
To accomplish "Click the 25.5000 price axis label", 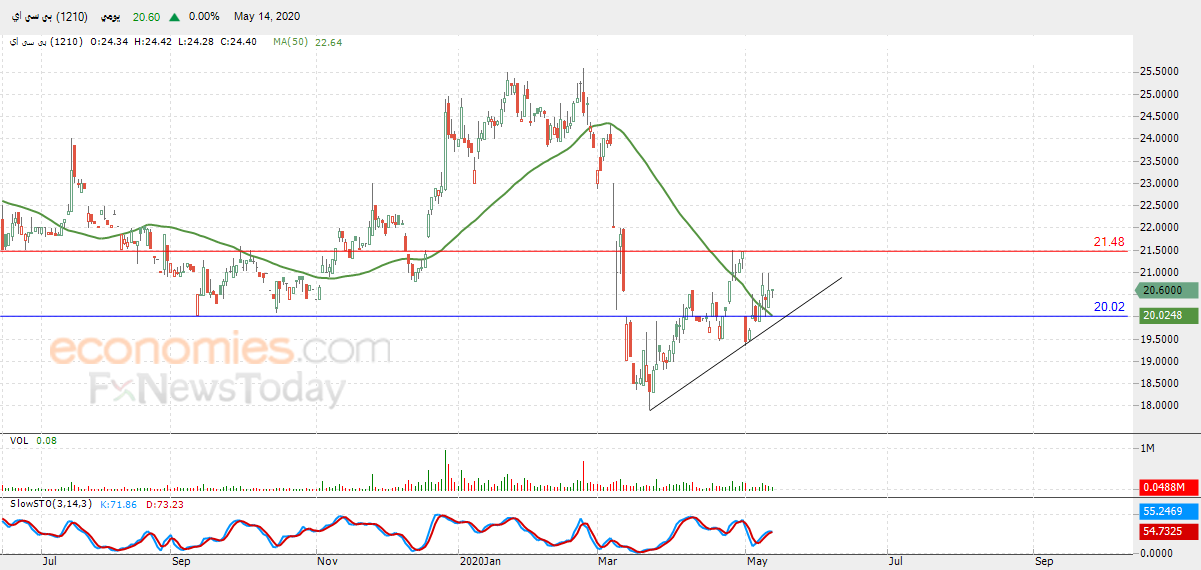I will point(1158,71).
